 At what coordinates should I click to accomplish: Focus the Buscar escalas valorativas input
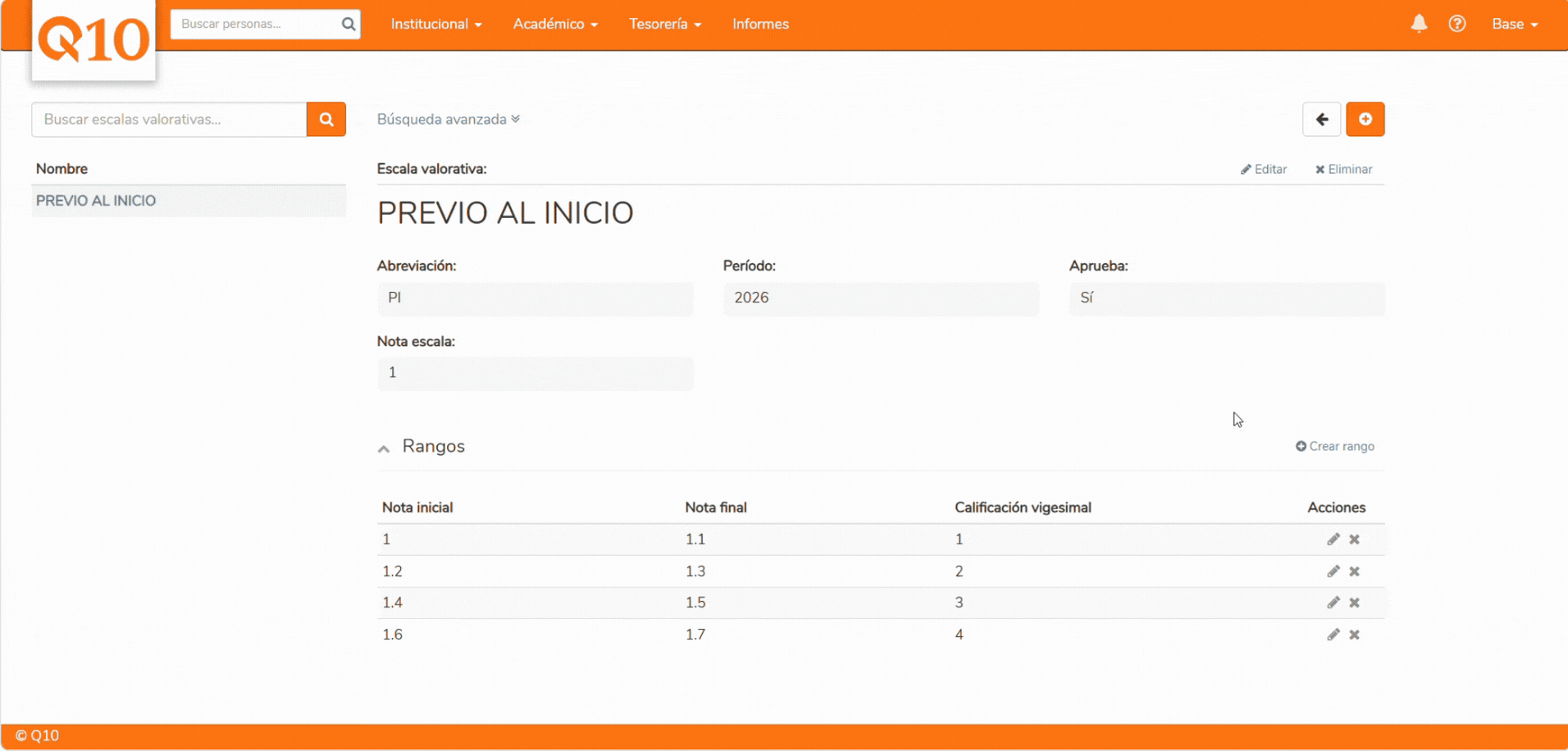tap(169, 120)
